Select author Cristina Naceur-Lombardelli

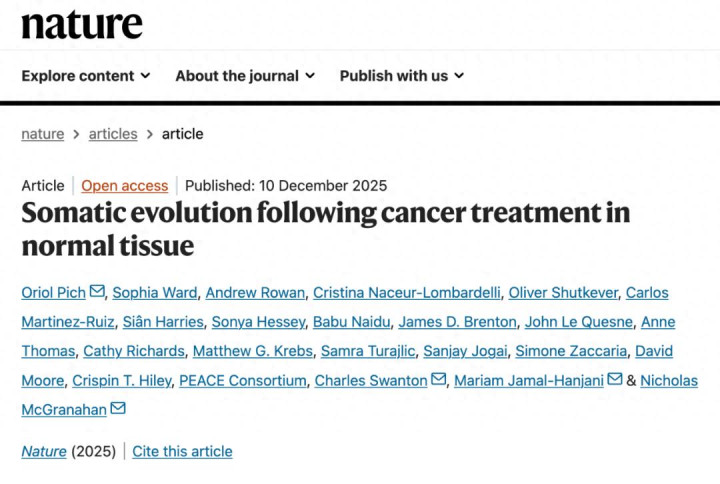point(405,293)
